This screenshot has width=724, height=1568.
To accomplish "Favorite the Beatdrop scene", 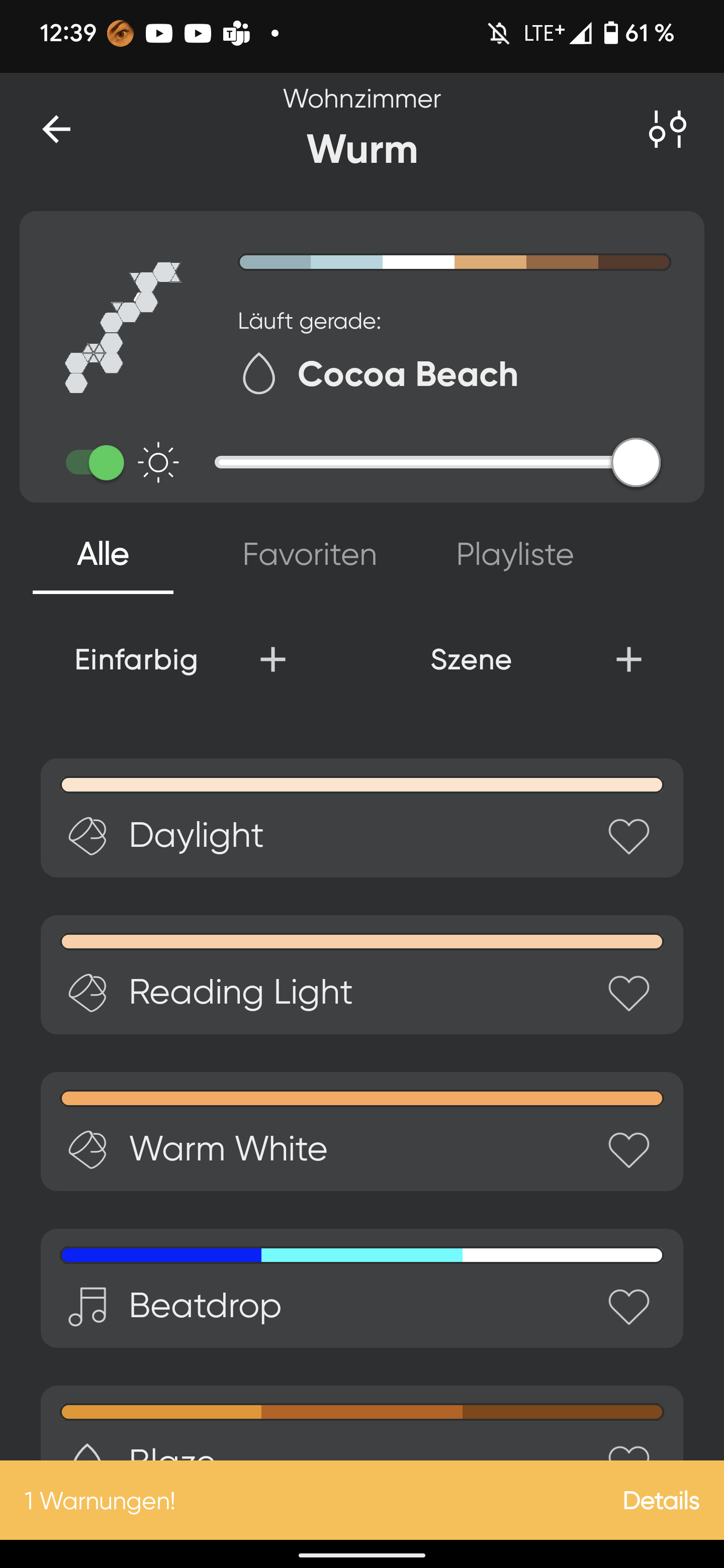I will point(628,1306).
